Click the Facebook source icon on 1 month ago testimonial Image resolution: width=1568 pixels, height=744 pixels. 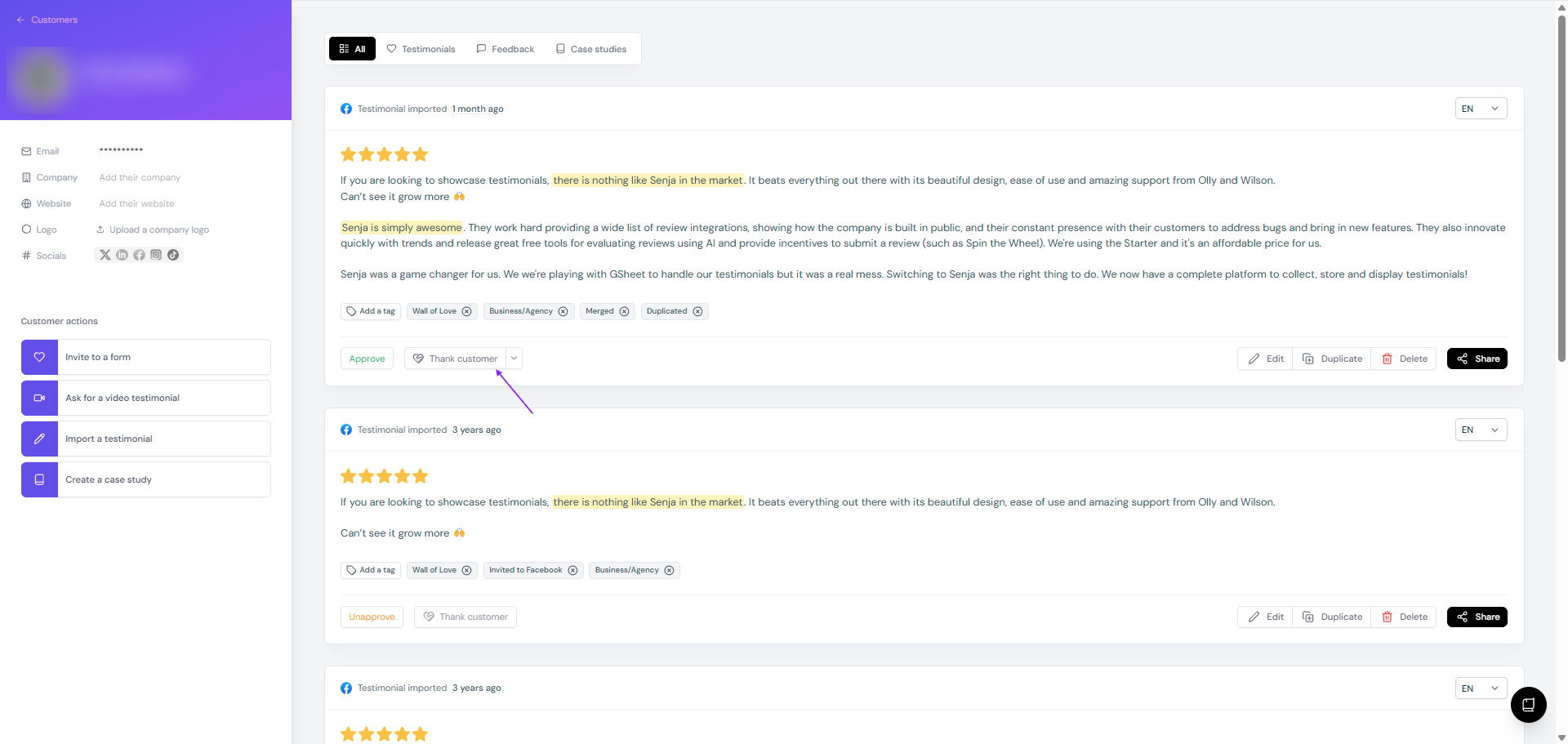click(346, 109)
